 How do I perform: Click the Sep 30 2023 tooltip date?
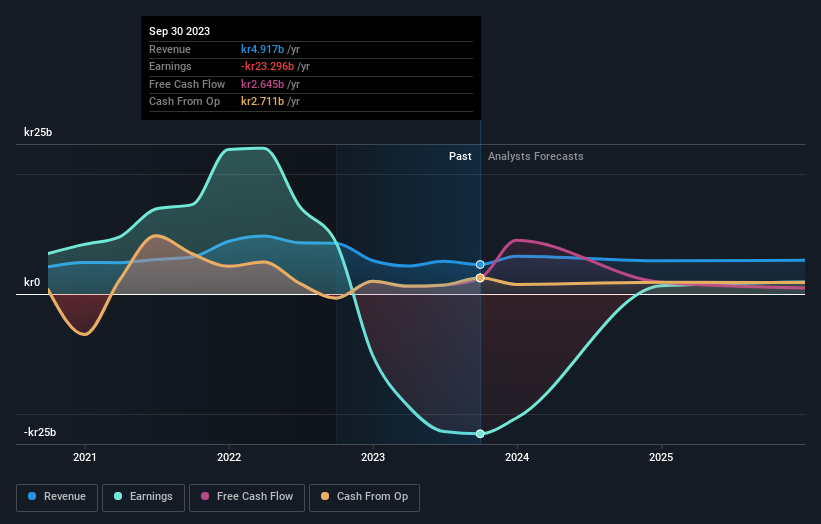[180, 31]
